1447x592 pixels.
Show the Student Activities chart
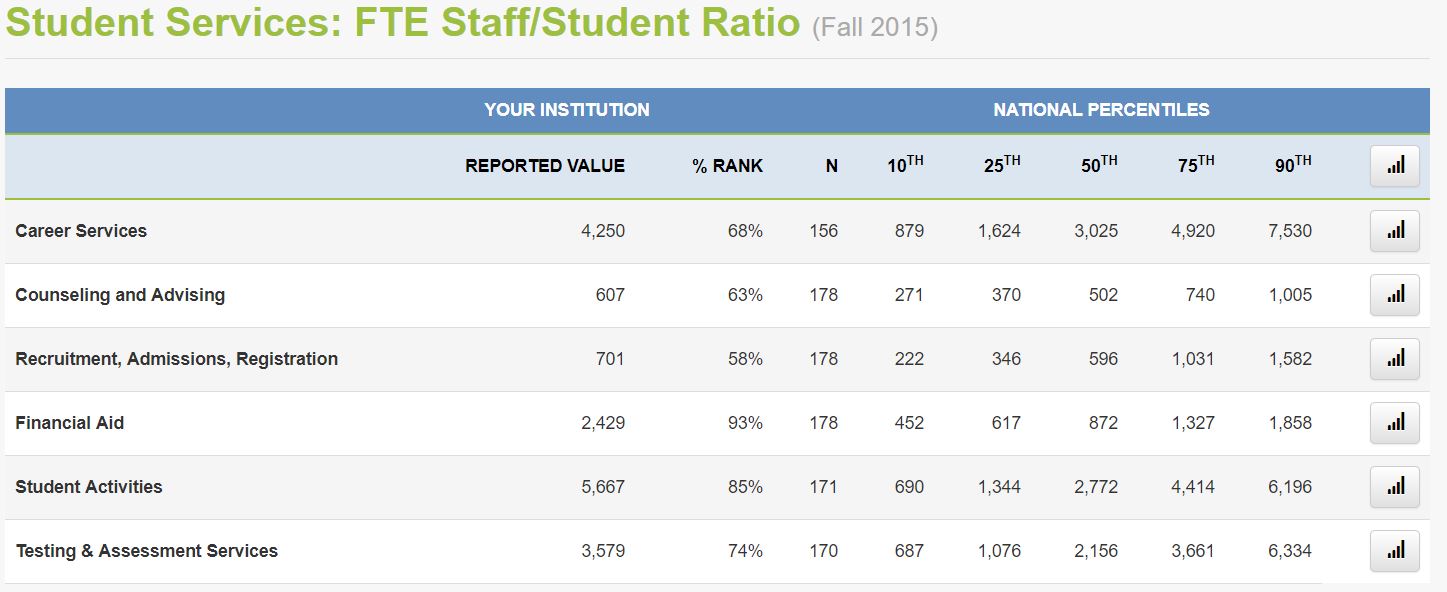[1394, 486]
